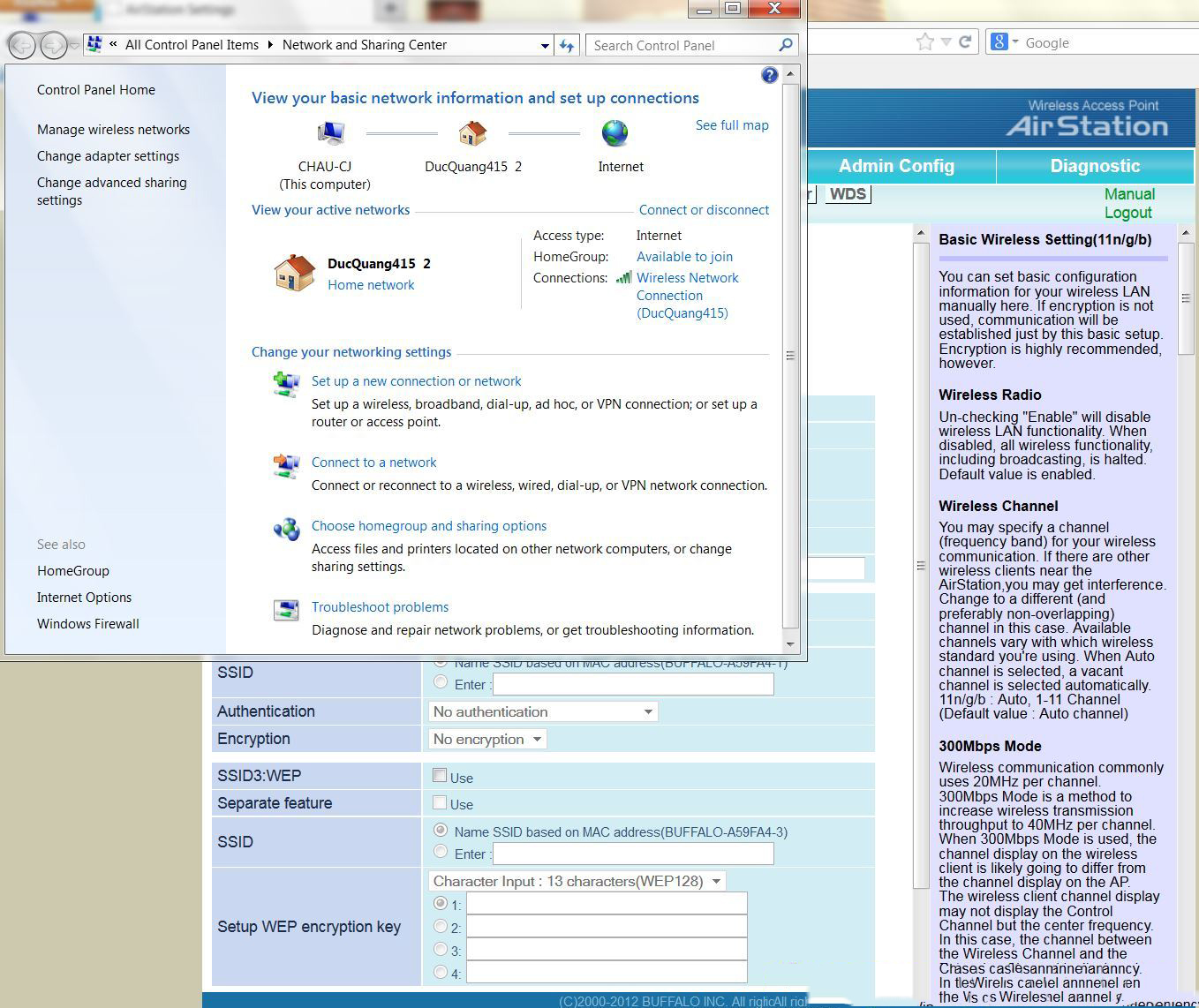Click Available to join HomeGroup link

684,257
